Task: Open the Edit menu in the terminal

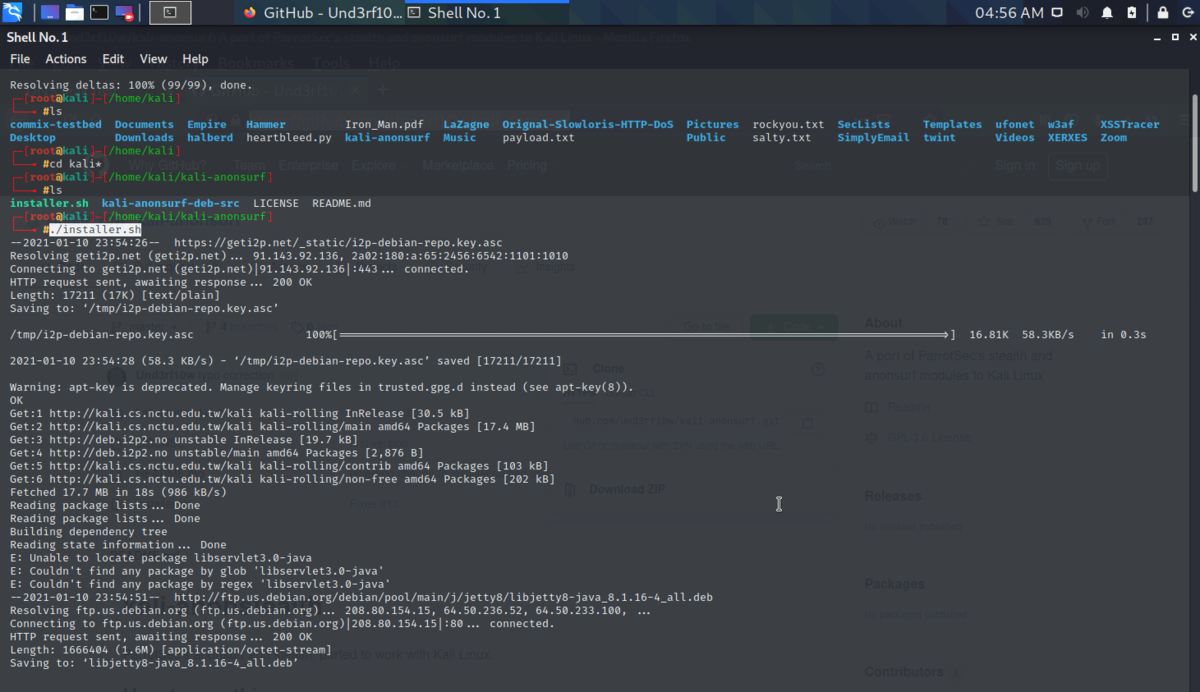Action: 113,59
